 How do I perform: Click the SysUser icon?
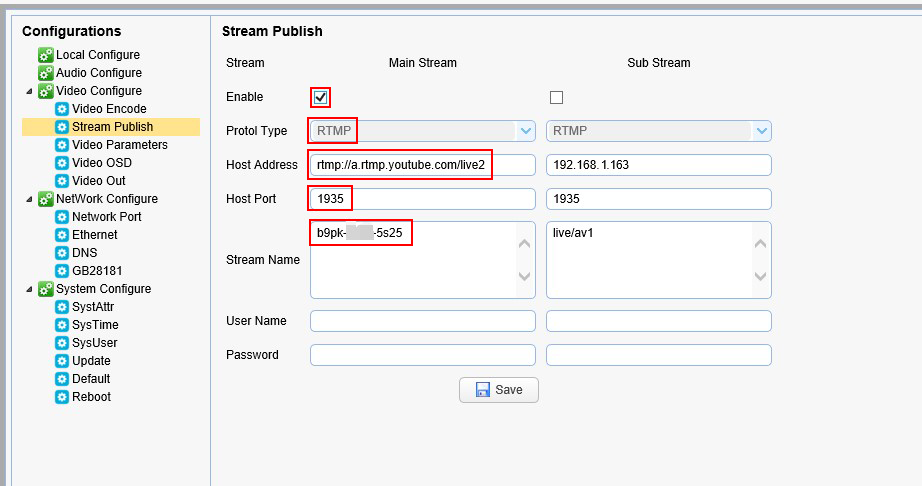(x=62, y=343)
